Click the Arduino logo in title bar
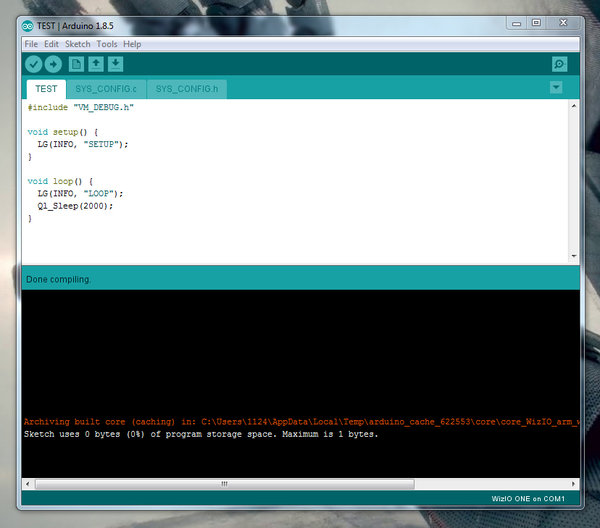Screen dimensions: 600x528 [x=28, y=26]
